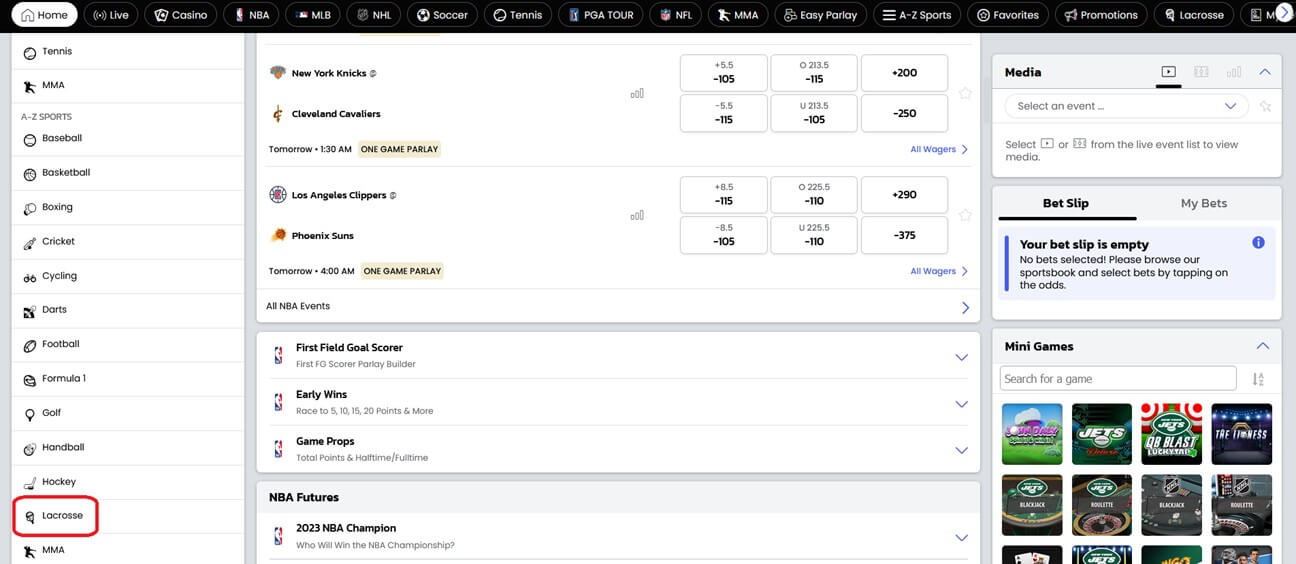Bet Suns moneyline -375
Viewport: 1296px width, 564px height.
tap(904, 235)
